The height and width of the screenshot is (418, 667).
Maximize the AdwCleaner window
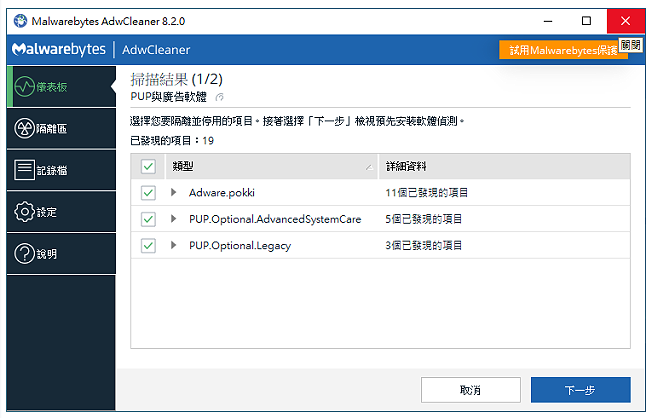coord(586,21)
